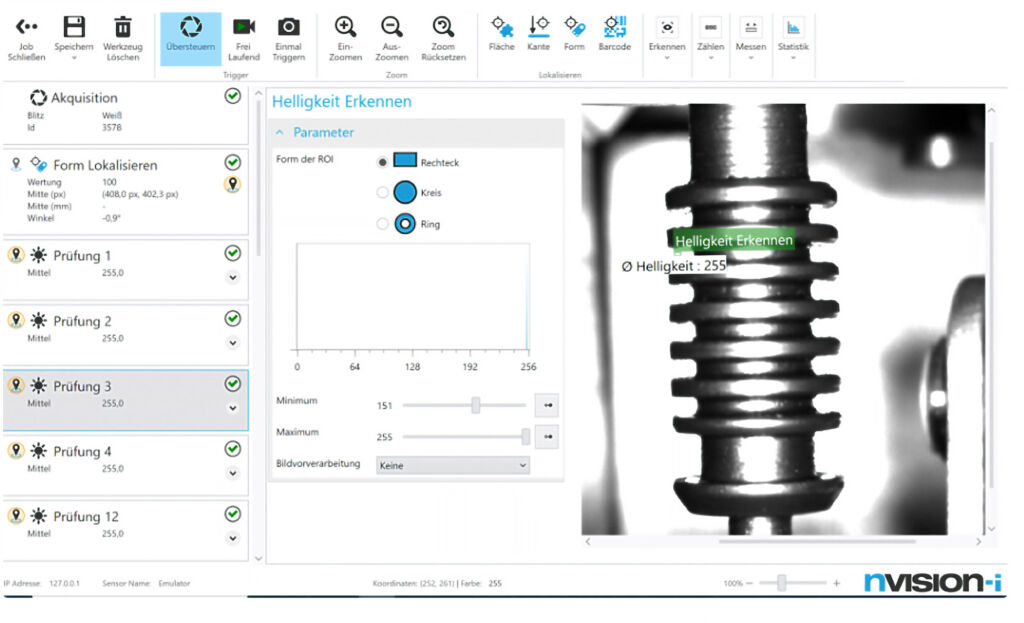The height and width of the screenshot is (623, 1024).
Task: Click Einmal Triggern camera icon
Action: 288,27
